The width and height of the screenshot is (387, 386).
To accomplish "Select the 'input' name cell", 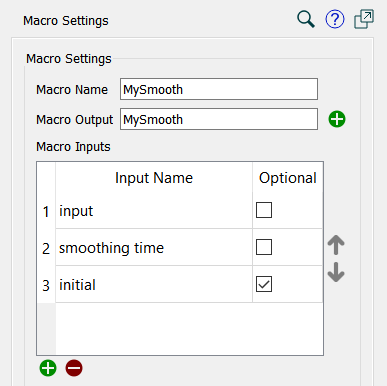I will point(154,210).
